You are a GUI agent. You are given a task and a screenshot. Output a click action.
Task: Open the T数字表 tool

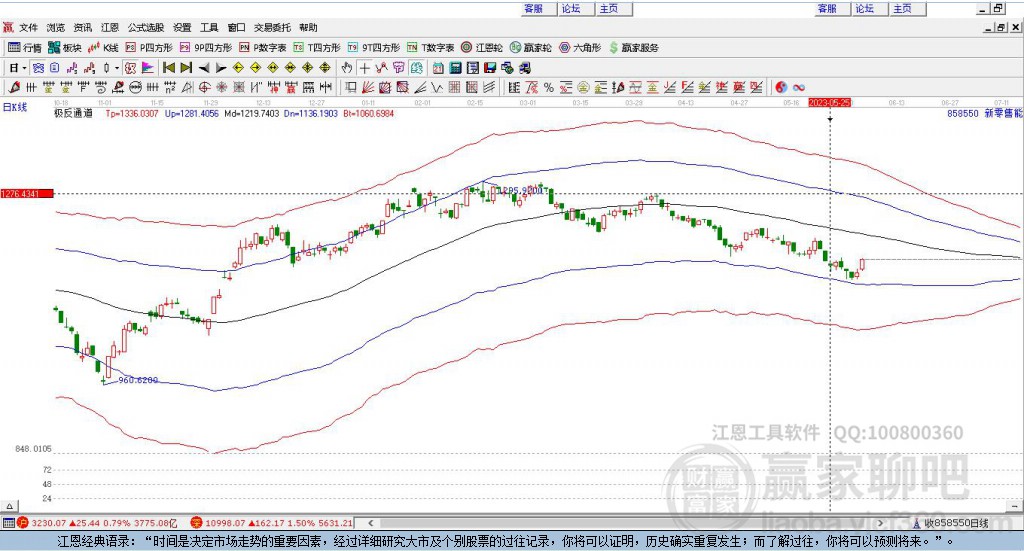430,48
